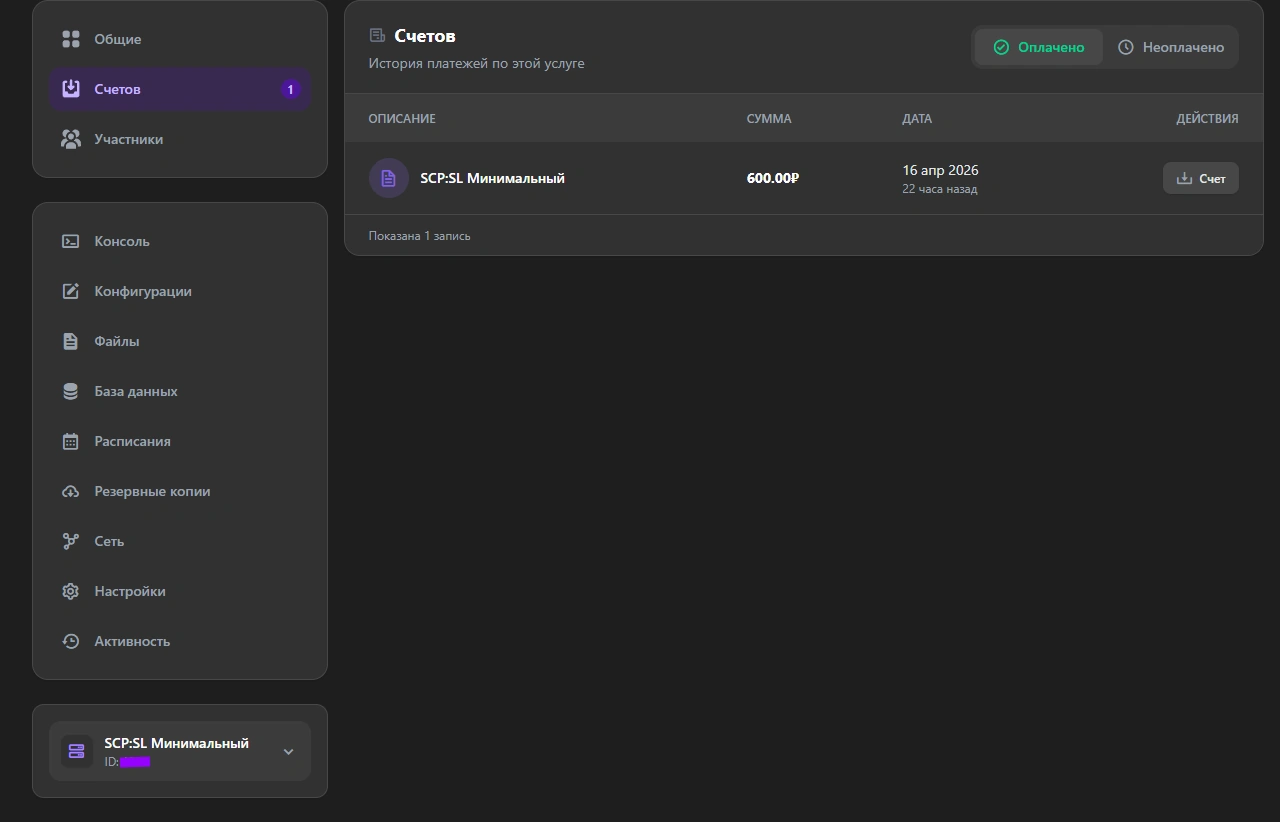Go to Резервные копии
Viewport: 1280px width, 822px height.
(180, 491)
